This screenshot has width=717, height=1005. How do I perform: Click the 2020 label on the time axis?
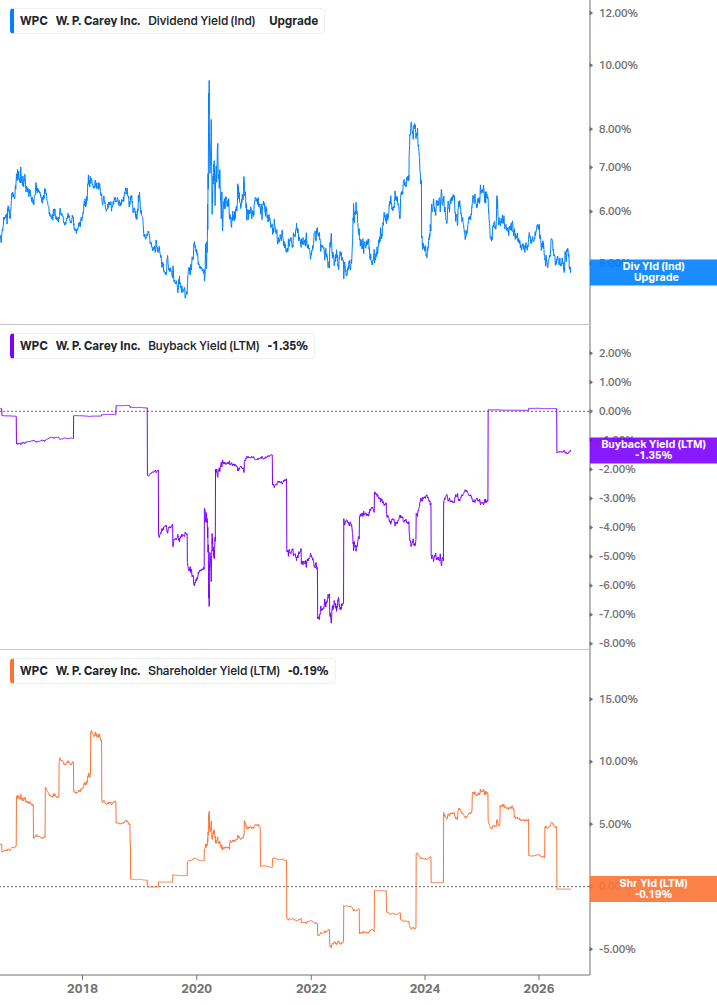point(197,988)
